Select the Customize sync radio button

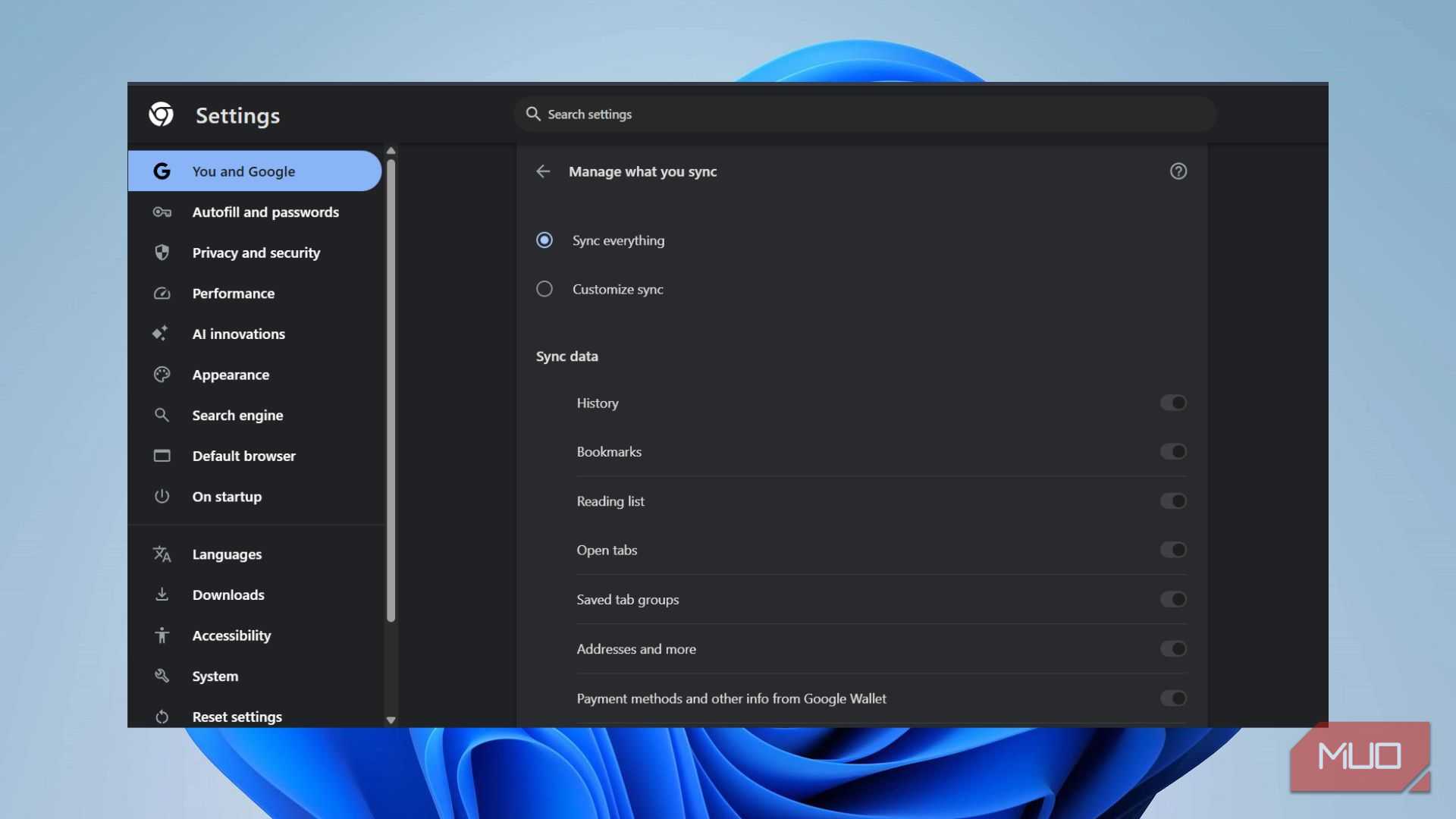(544, 289)
